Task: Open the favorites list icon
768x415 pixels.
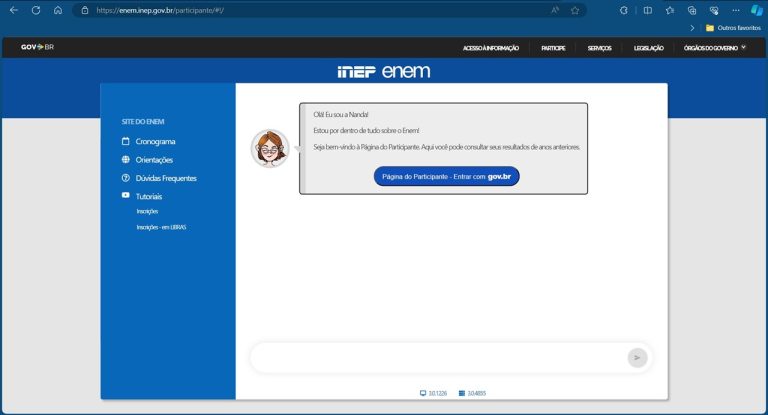Action: [x=670, y=10]
